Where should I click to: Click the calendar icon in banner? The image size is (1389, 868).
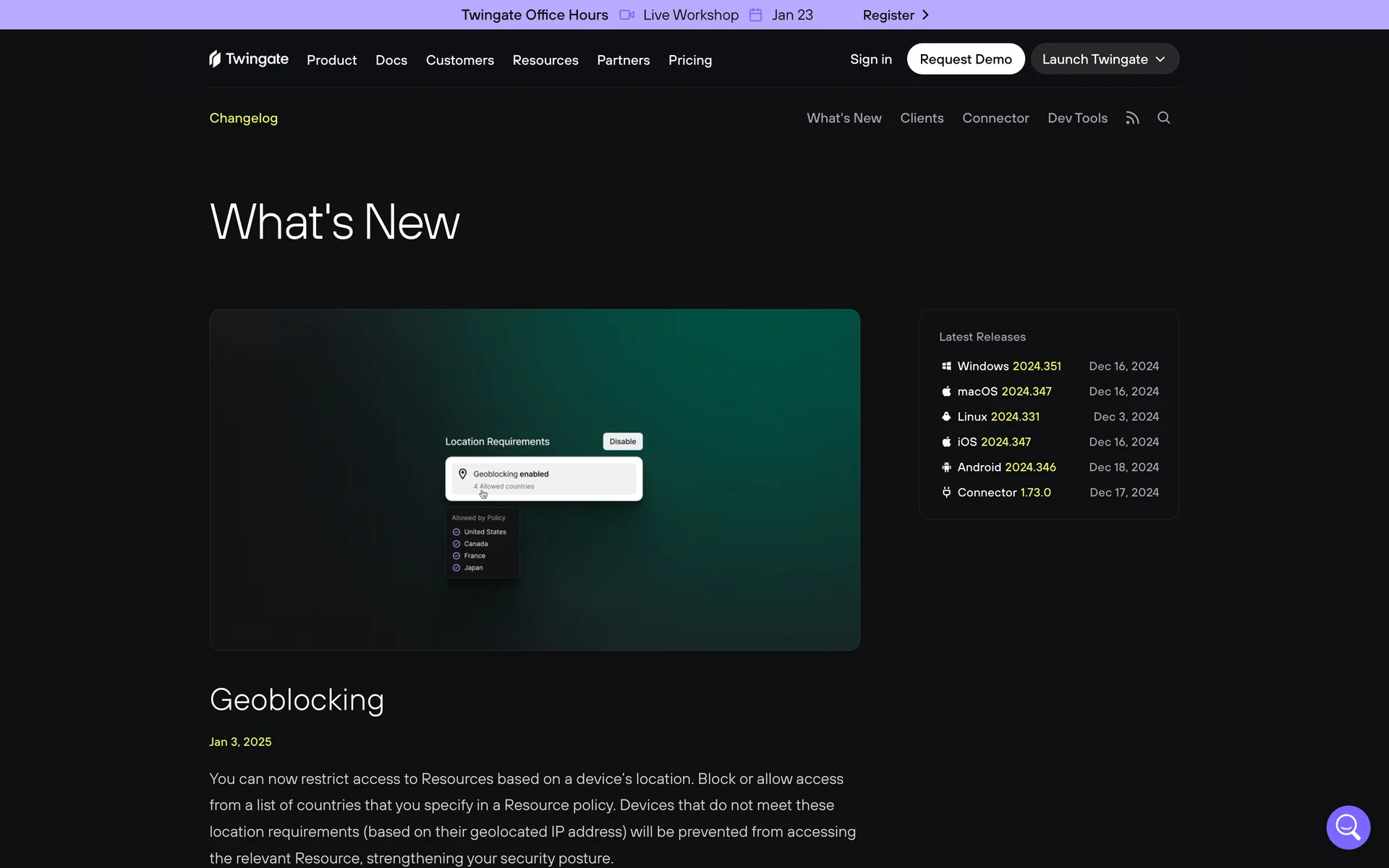755,15
